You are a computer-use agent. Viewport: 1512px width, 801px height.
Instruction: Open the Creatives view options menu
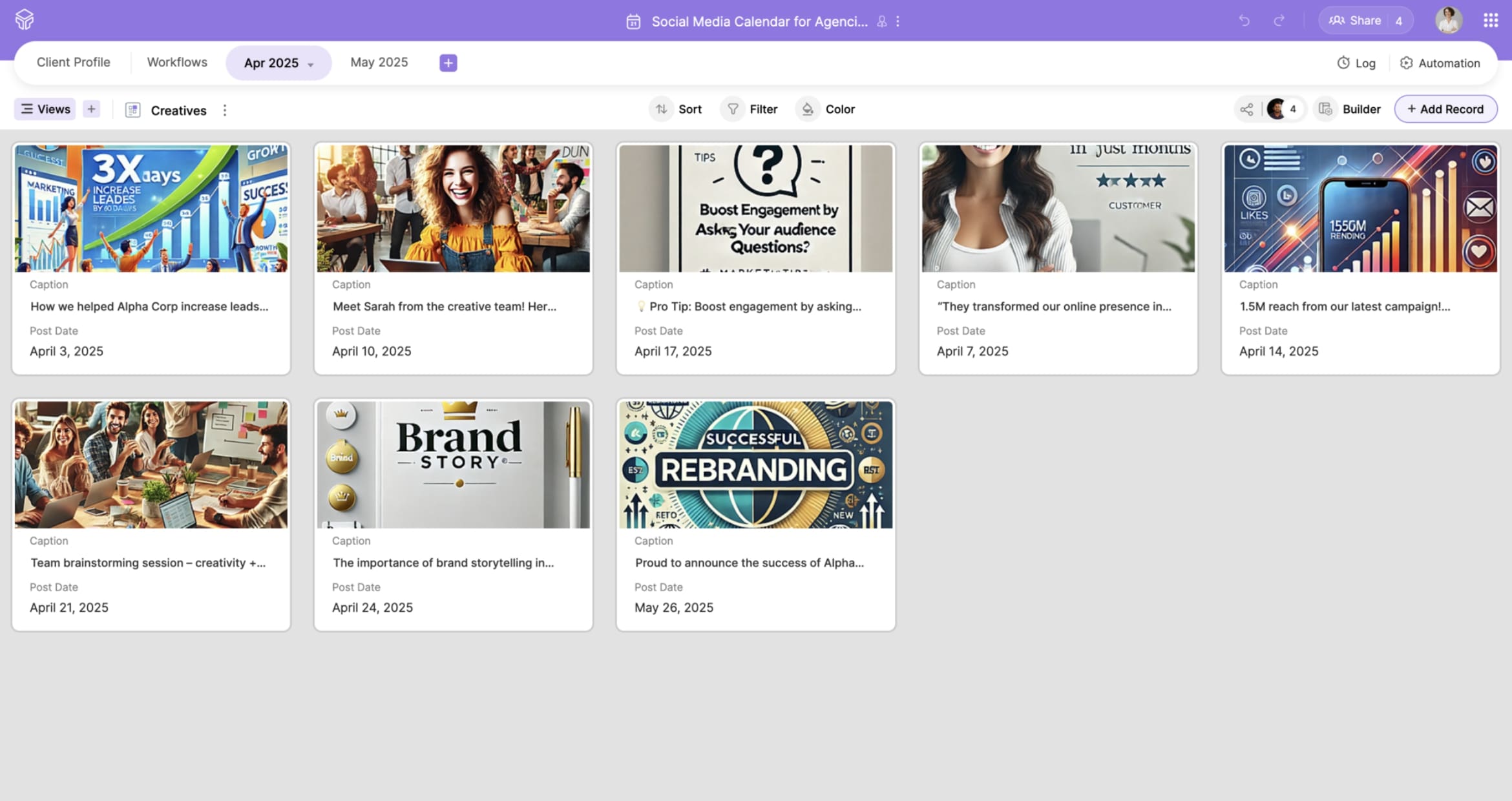[225, 110]
